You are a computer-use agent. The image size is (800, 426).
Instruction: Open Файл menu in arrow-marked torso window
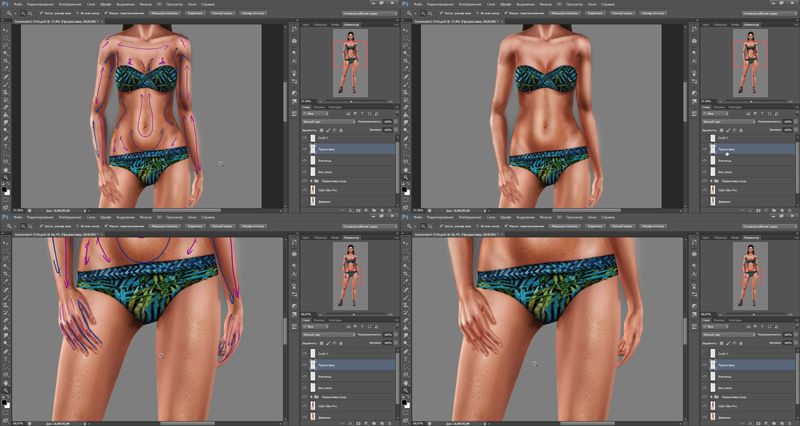(x=18, y=4)
